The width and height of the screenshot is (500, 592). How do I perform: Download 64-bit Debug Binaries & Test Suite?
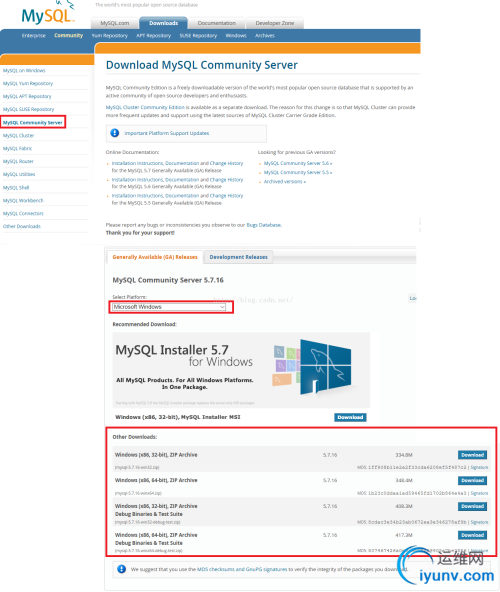472,535
